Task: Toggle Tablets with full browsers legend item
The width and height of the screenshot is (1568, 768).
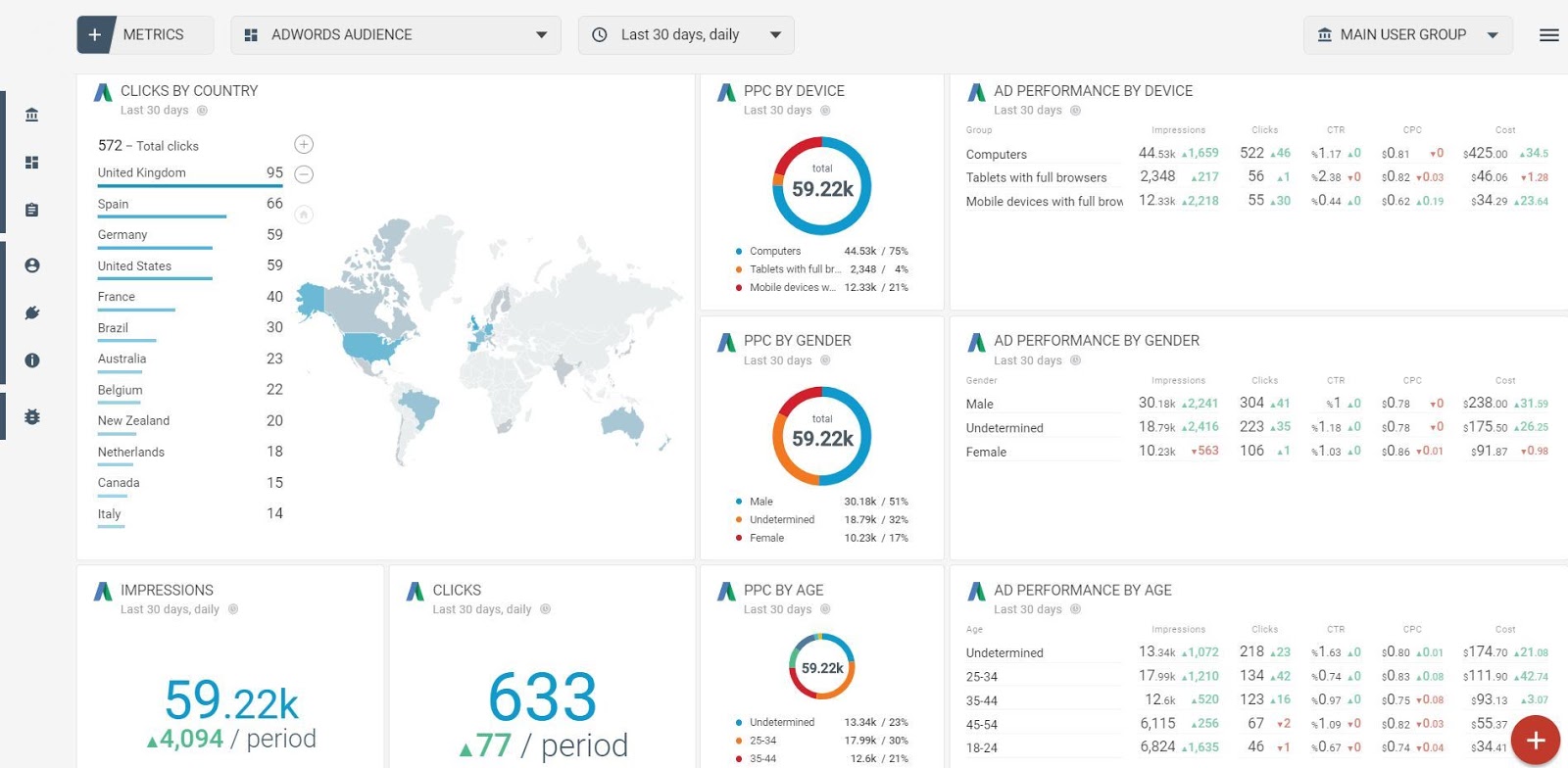Action: pos(821,269)
